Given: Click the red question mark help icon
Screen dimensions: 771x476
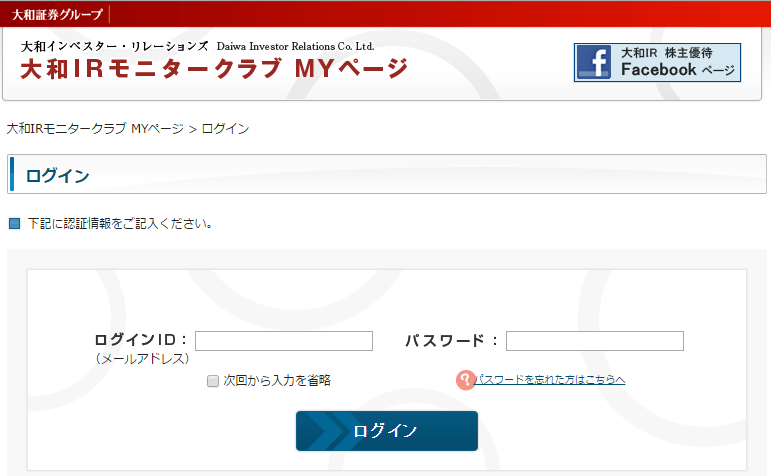Looking at the screenshot, I should [465, 380].
